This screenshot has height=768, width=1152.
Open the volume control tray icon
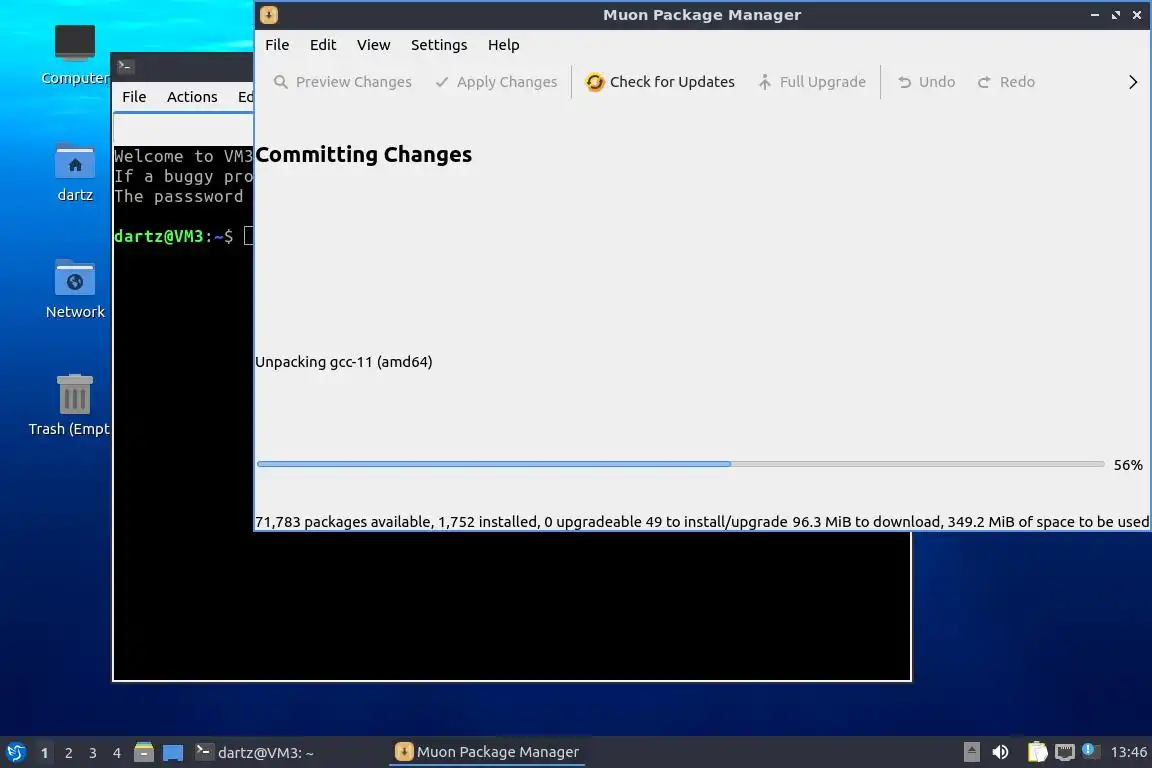coord(1000,752)
